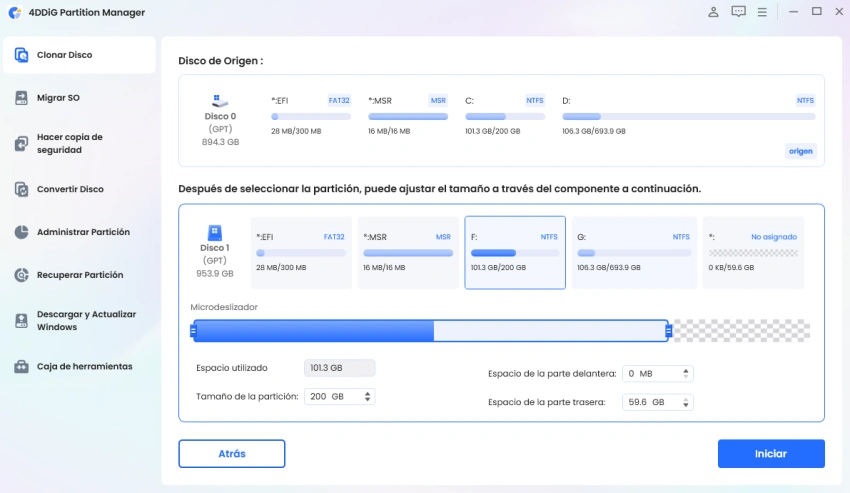Open Recuperar Partición menu
This screenshot has height=493, width=850.
(79, 275)
